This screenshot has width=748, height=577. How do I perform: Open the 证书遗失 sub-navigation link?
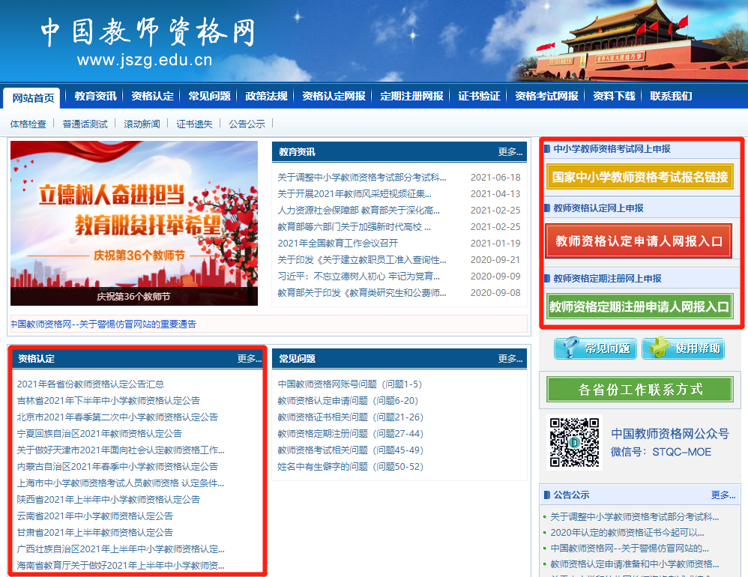tap(194, 124)
